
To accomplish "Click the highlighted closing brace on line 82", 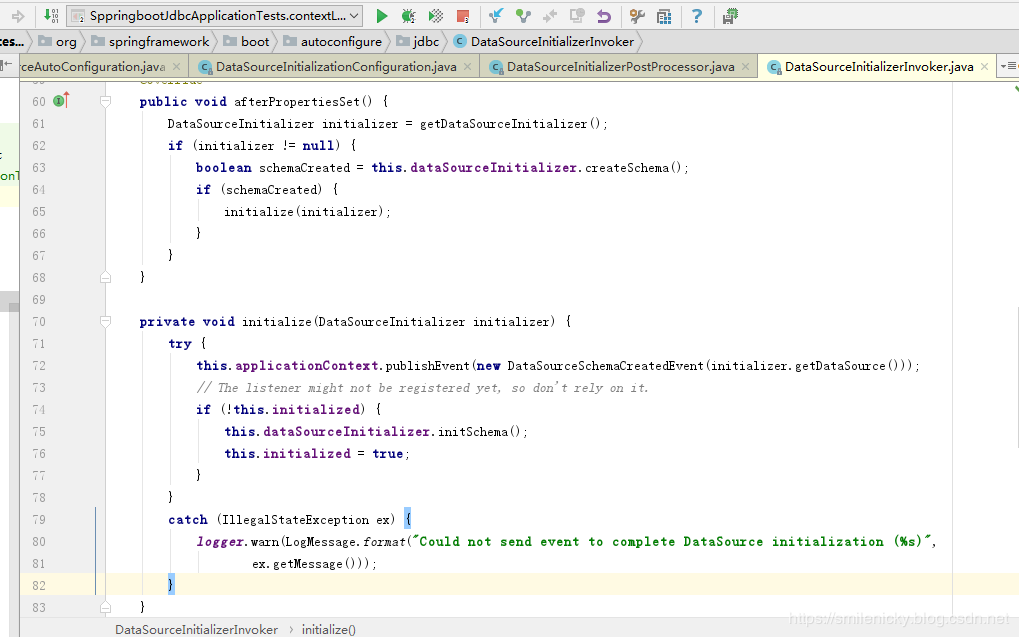I will click(x=171, y=584).
